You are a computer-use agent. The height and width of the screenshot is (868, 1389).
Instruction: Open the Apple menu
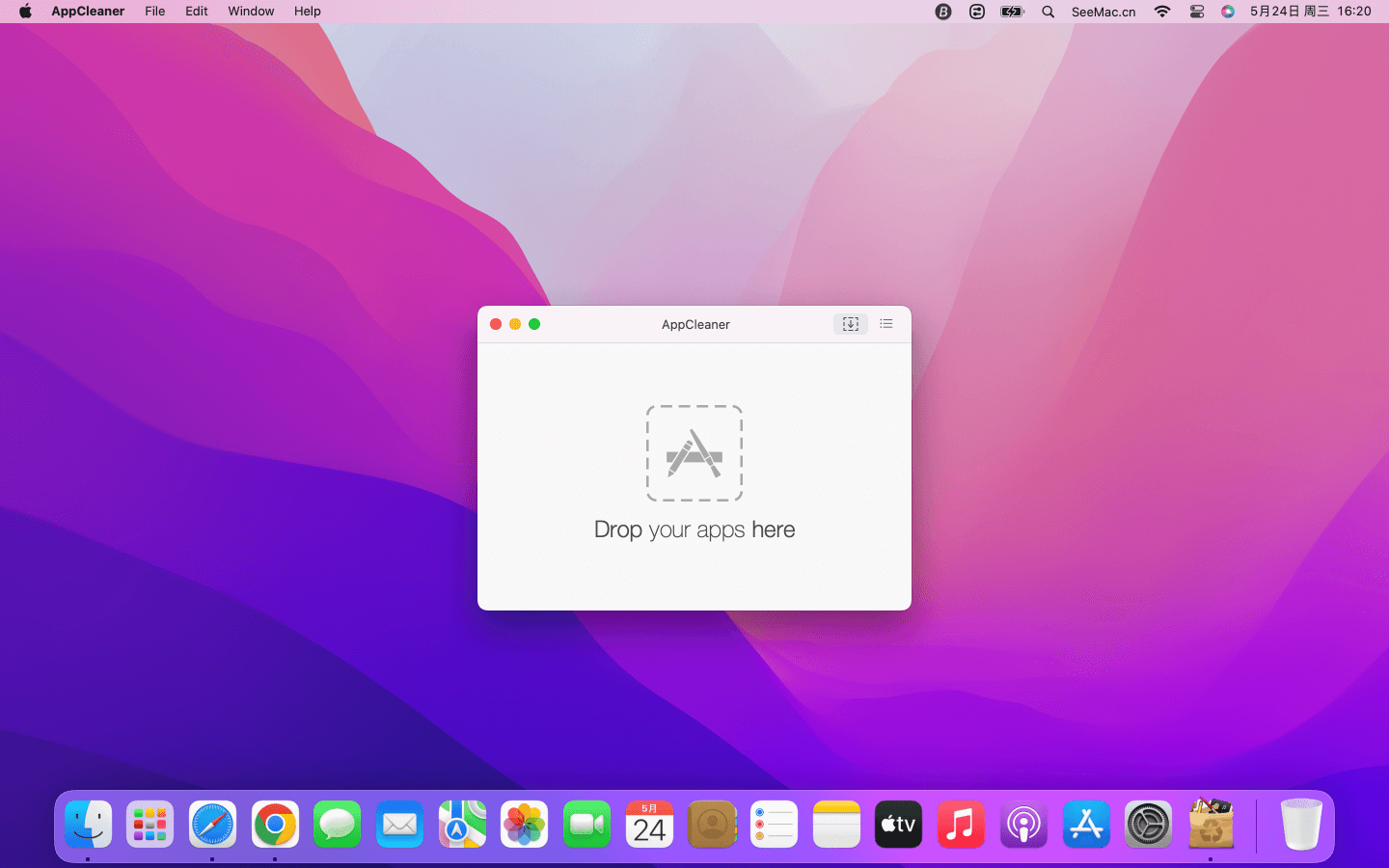pyautogui.click(x=25, y=12)
